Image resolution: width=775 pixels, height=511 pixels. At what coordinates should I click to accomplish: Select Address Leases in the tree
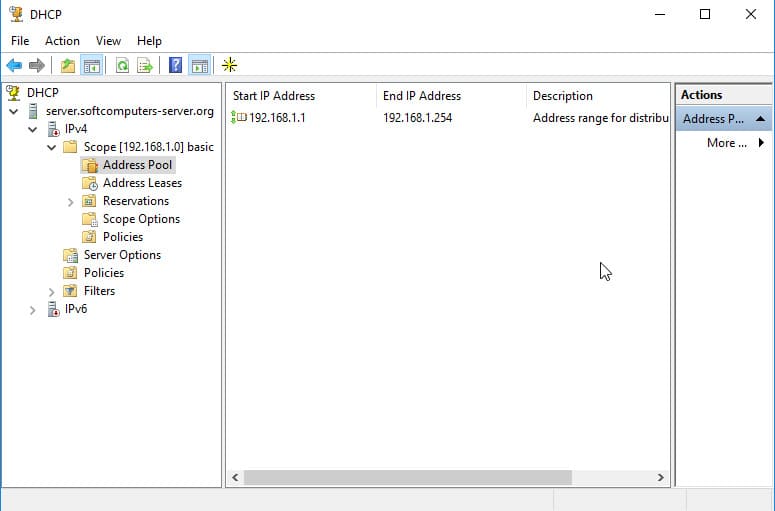[x=142, y=183]
